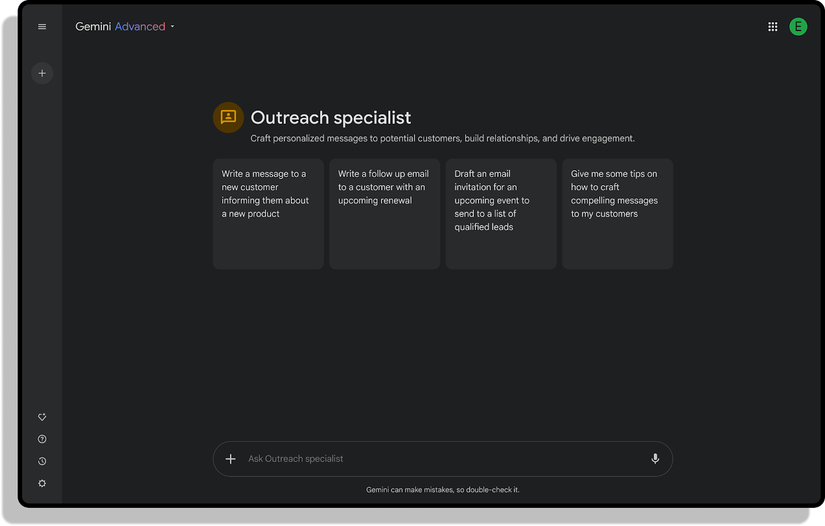825x526 pixels.
Task: Click the Outreach specialist heading text
Action: (x=330, y=118)
